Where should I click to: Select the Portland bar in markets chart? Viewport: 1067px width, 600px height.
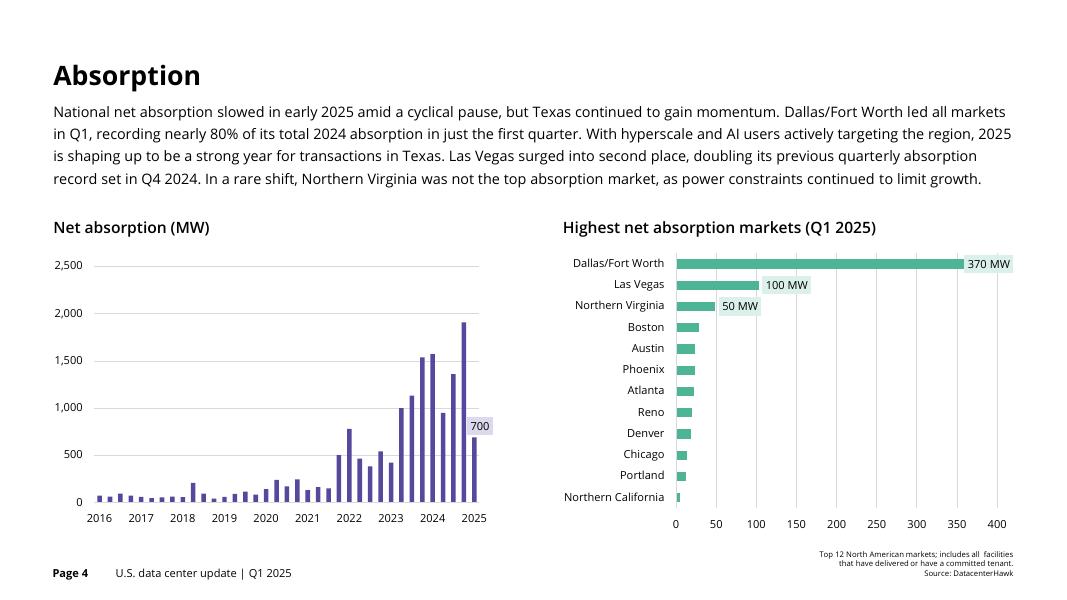pos(681,476)
